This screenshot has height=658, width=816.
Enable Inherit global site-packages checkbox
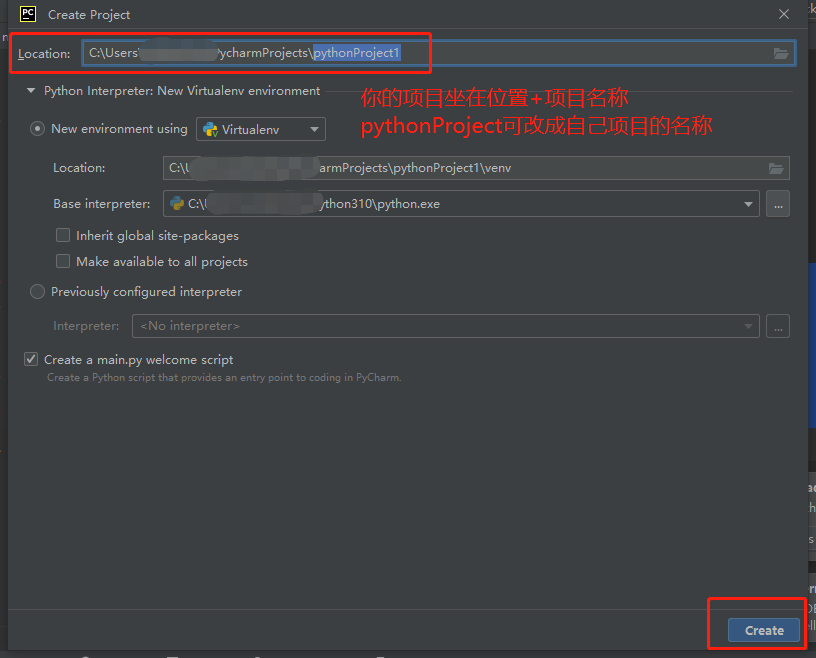(x=63, y=235)
